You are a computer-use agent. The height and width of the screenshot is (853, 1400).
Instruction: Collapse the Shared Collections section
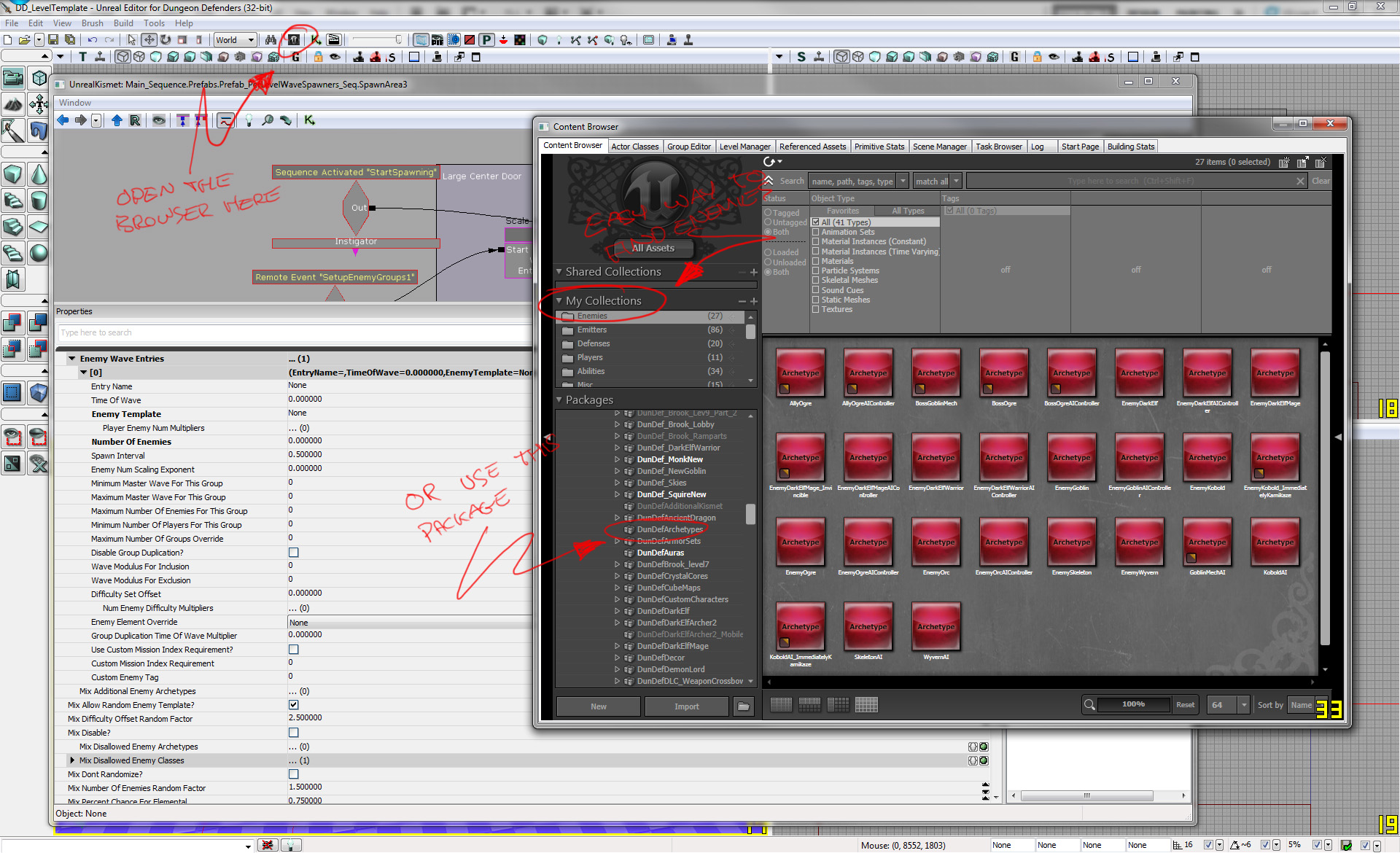click(x=559, y=271)
